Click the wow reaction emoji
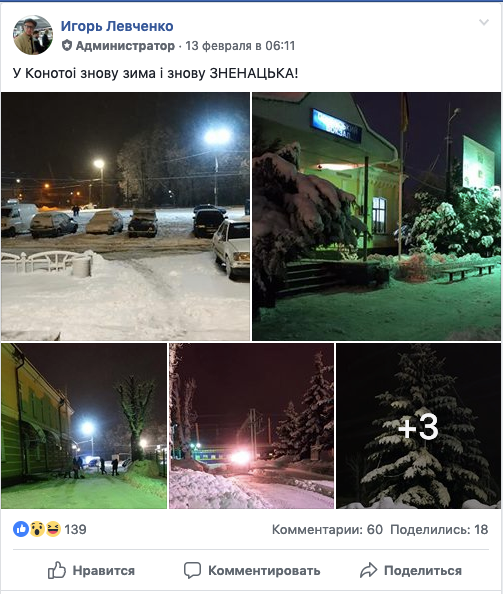The width and height of the screenshot is (503, 594). coord(37,529)
